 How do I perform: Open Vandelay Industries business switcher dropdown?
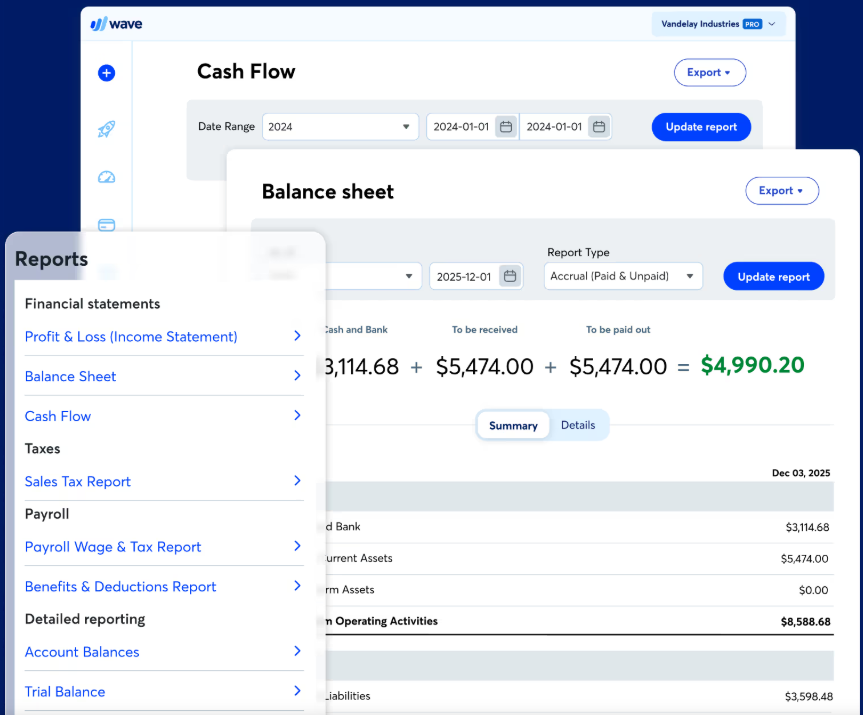tap(718, 24)
